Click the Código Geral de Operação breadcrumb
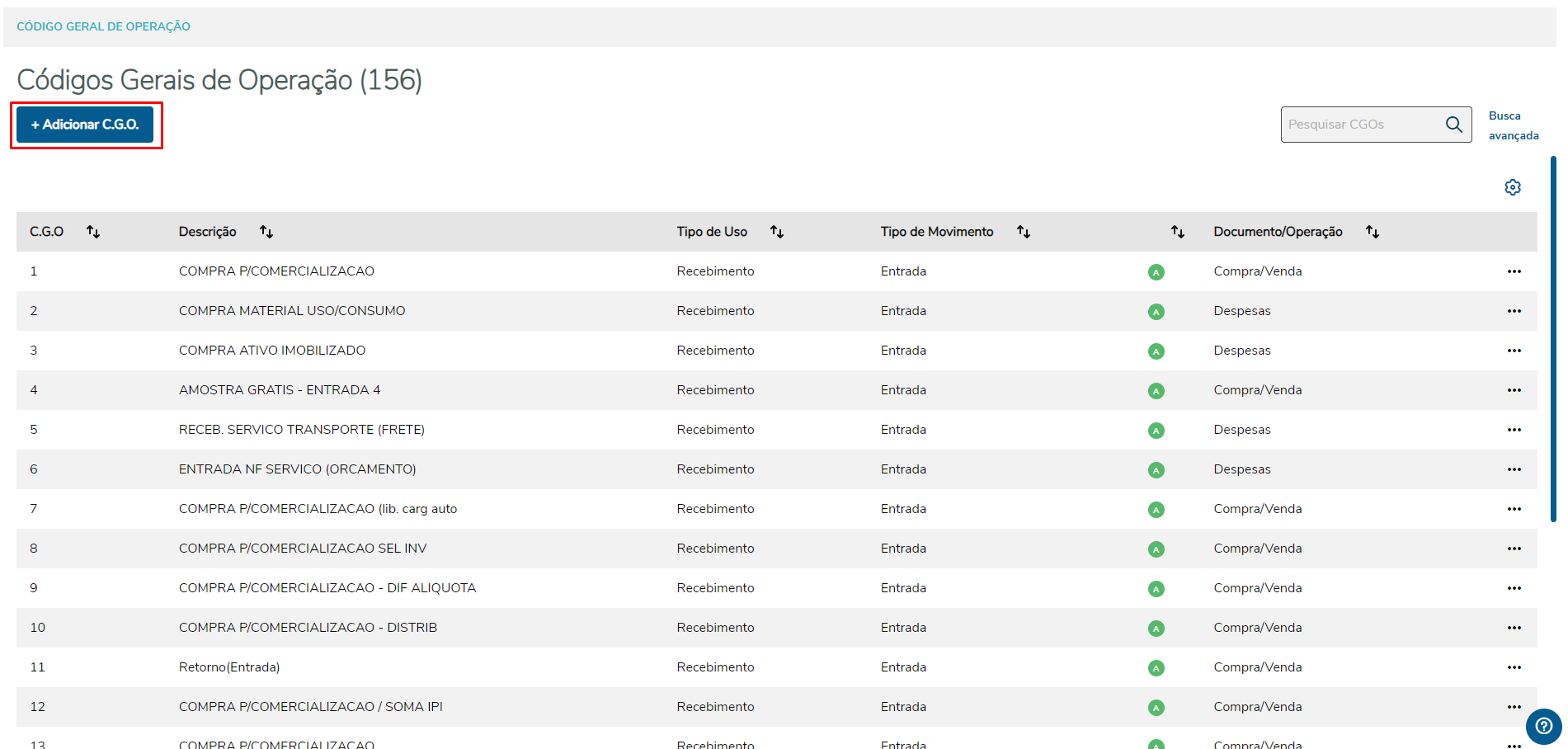This screenshot has width=1568, height=749. pyautogui.click(x=103, y=26)
